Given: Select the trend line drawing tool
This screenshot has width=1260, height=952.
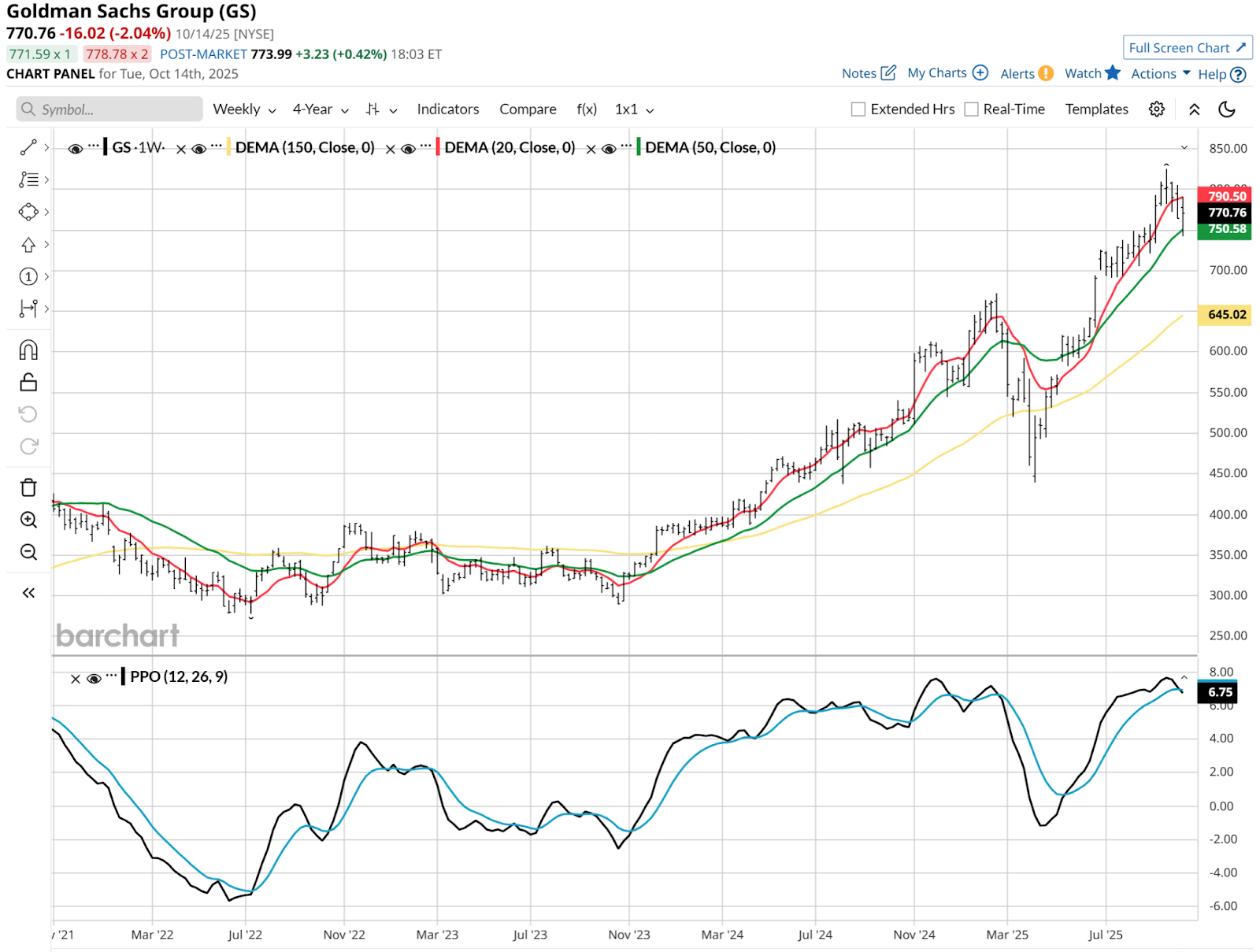Looking at the screenshot, I should click(x=28, y=147).
